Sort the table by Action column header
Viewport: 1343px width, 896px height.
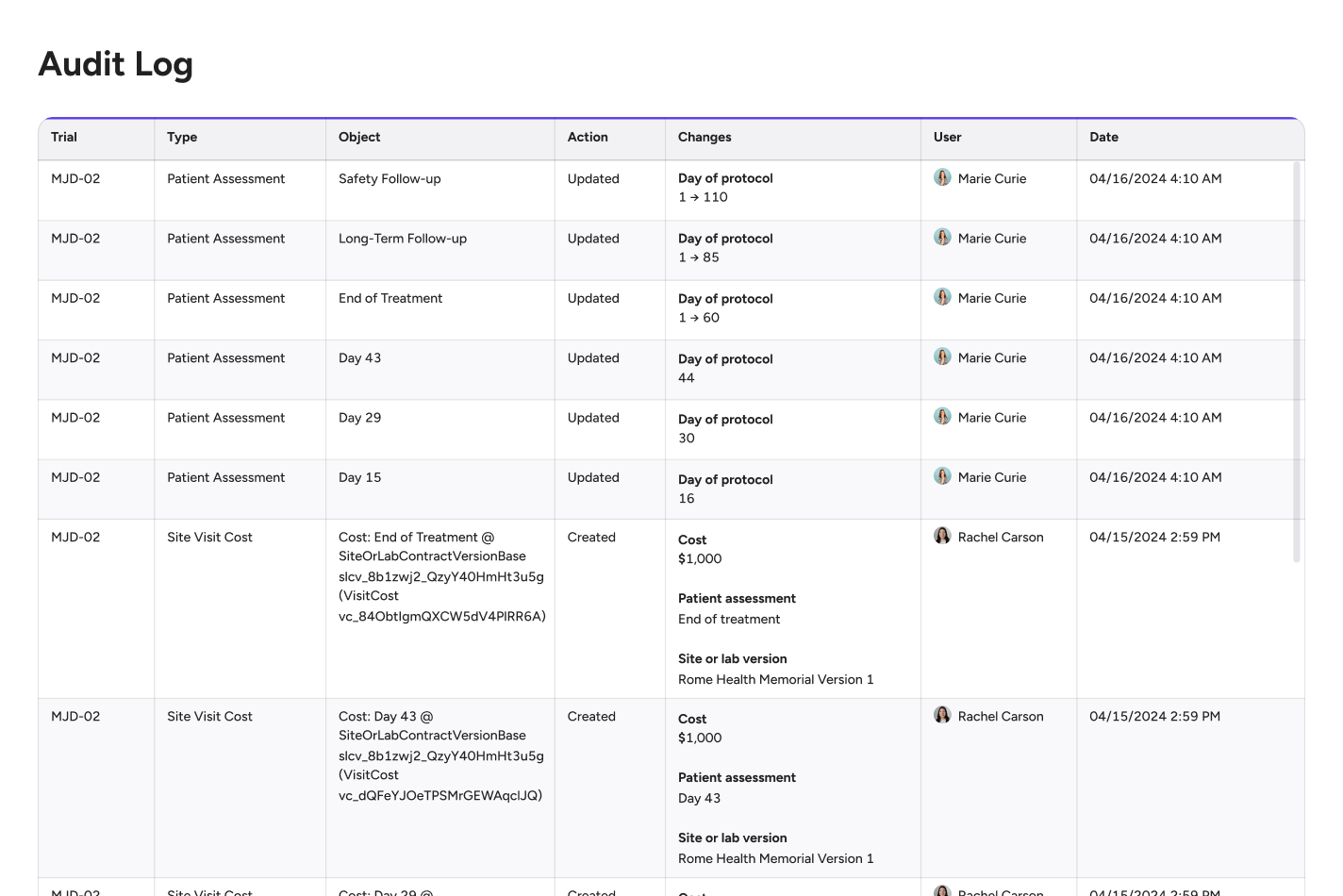tap(588, 138)
